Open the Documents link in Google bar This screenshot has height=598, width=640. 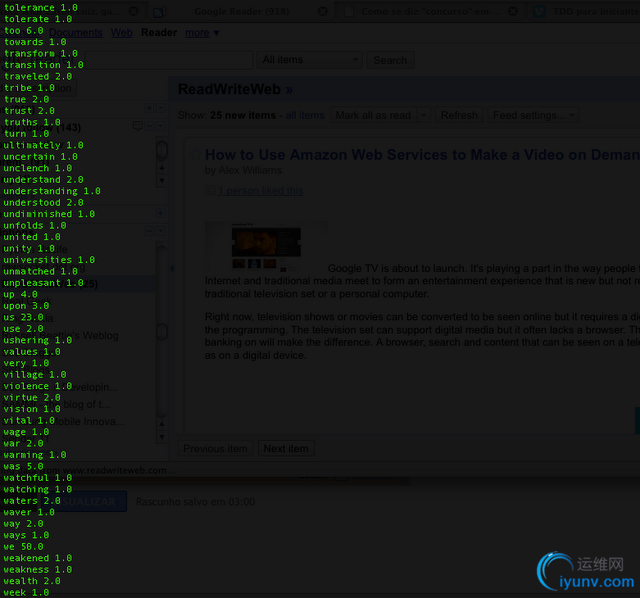point(76,33)
